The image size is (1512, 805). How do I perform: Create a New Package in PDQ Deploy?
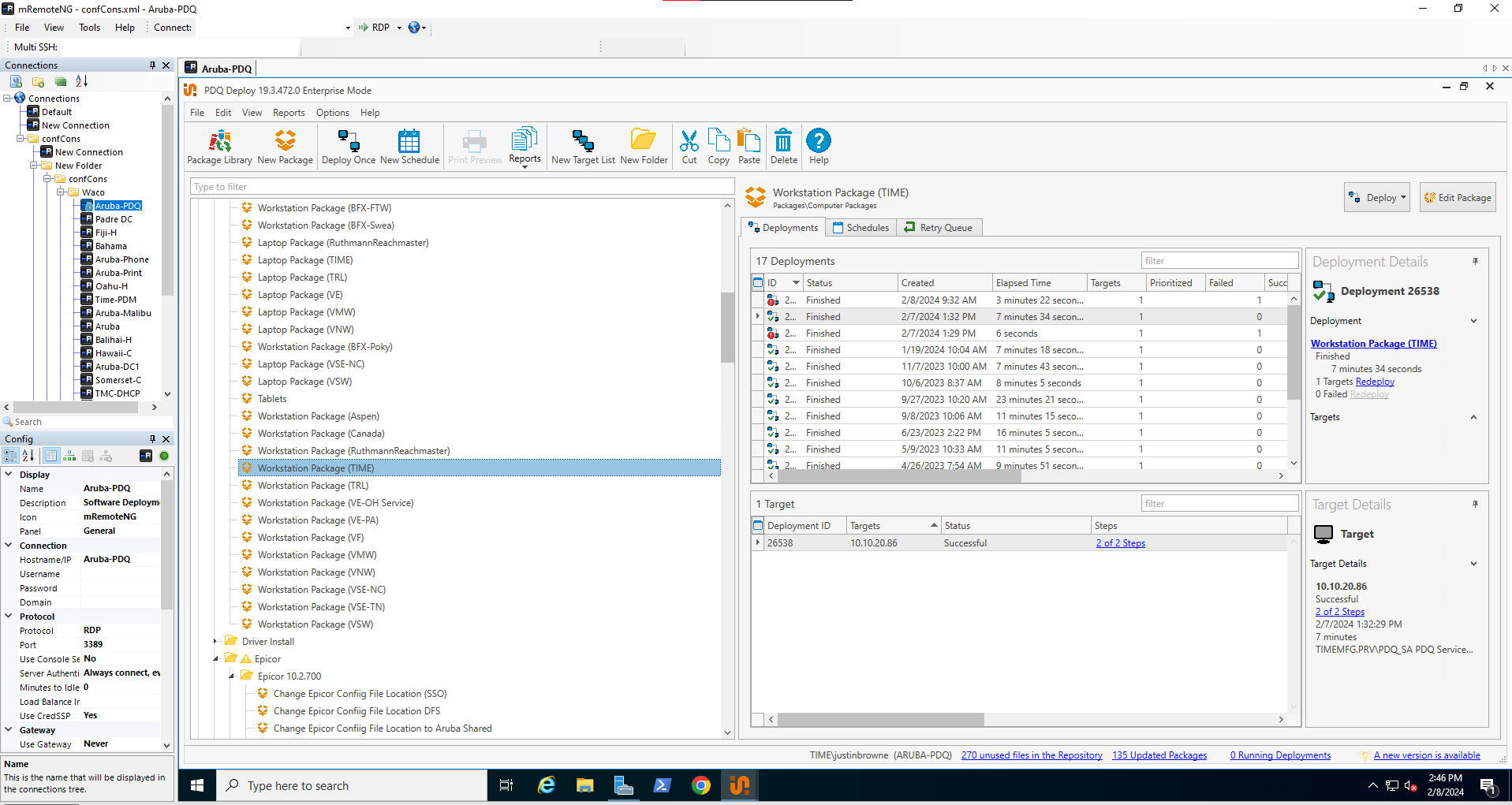pos(285,147)
